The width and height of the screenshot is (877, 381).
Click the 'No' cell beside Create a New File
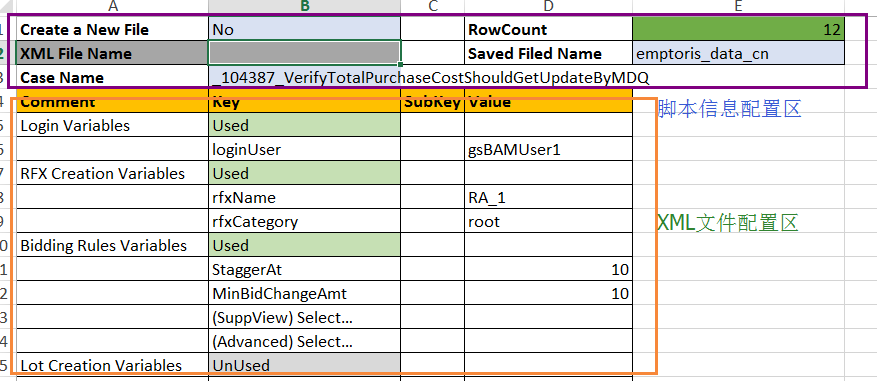click(305, 29)
